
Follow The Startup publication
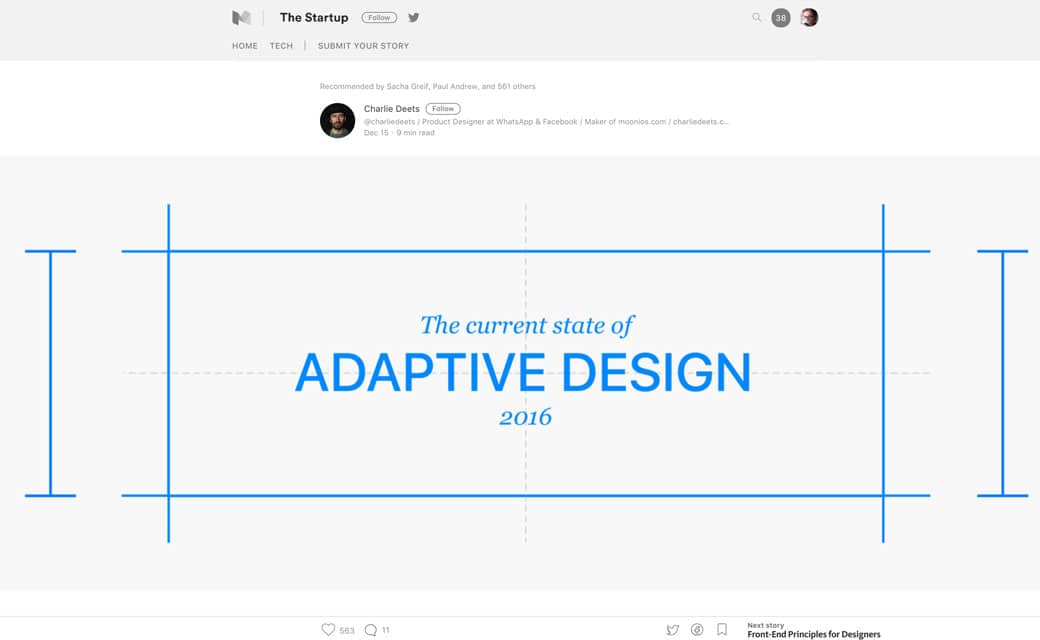tap(379, 18)
